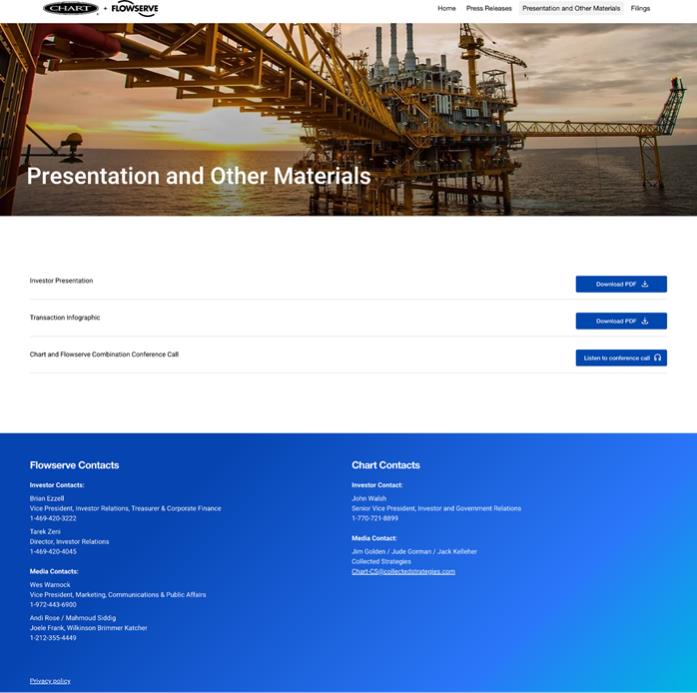The image size is (697, 693).
Task: Click headphones icon on conference call button
Action: coord(657,358)
